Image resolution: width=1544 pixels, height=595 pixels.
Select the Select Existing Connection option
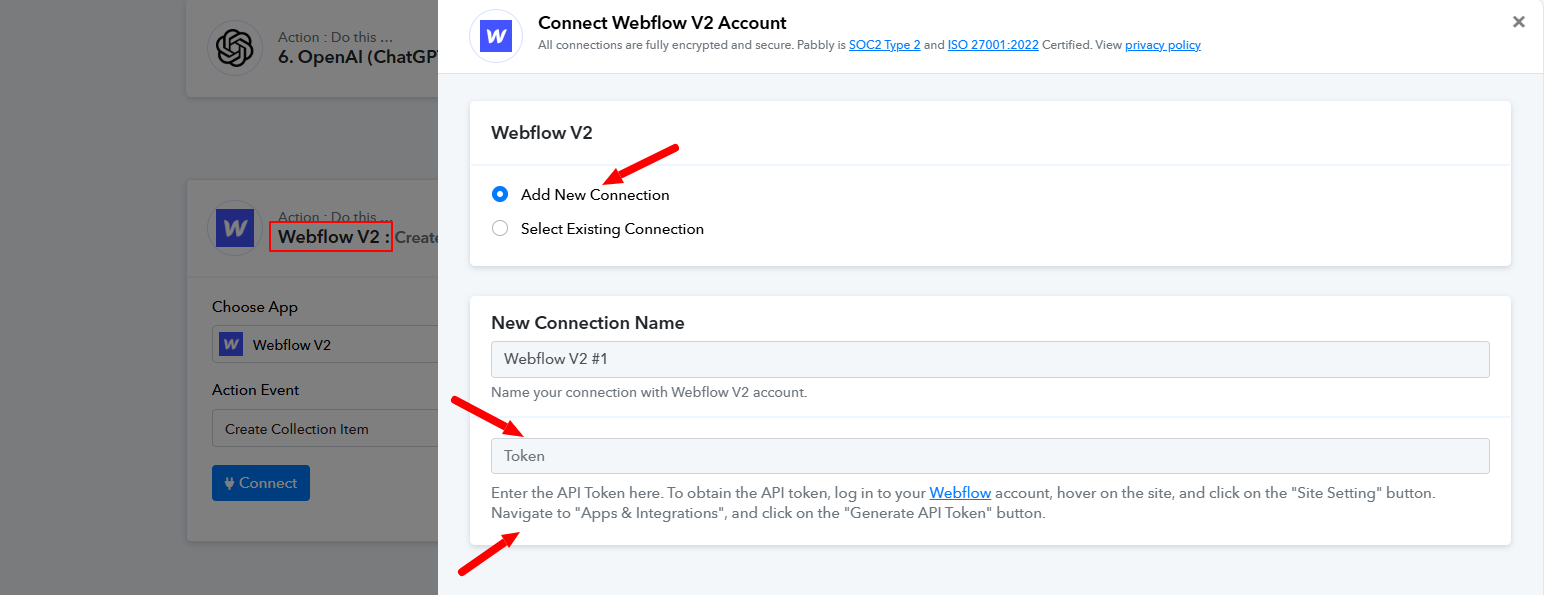(x=500, y=228)
